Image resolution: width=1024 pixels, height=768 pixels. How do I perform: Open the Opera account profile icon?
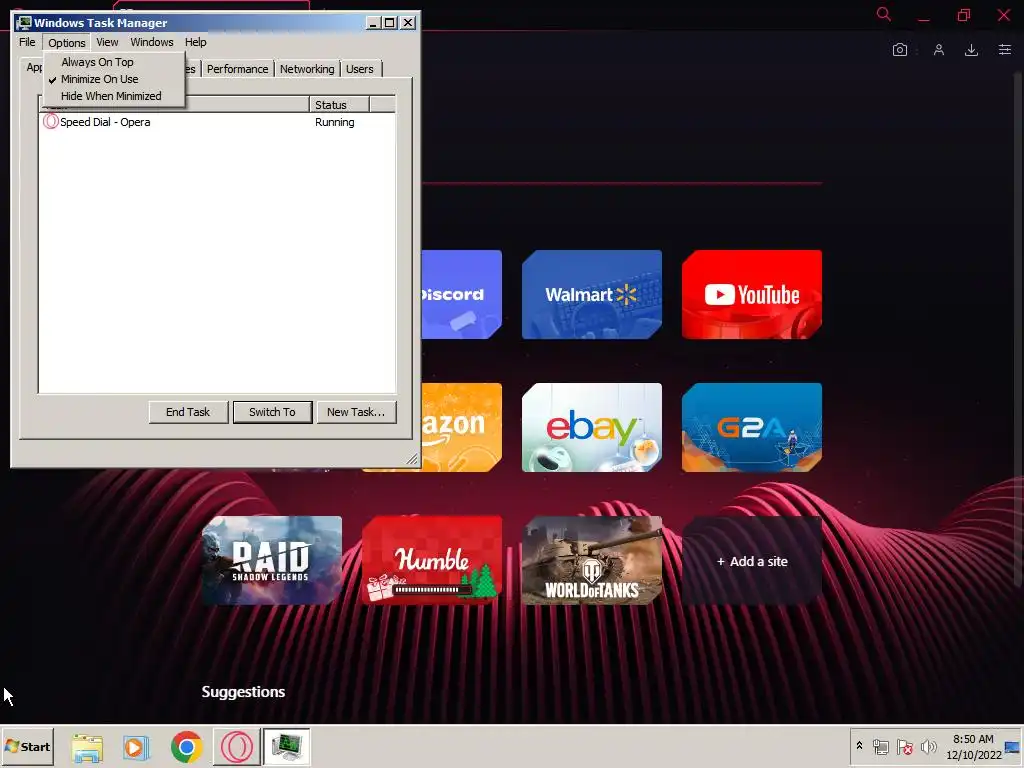(x=938, y=50)
